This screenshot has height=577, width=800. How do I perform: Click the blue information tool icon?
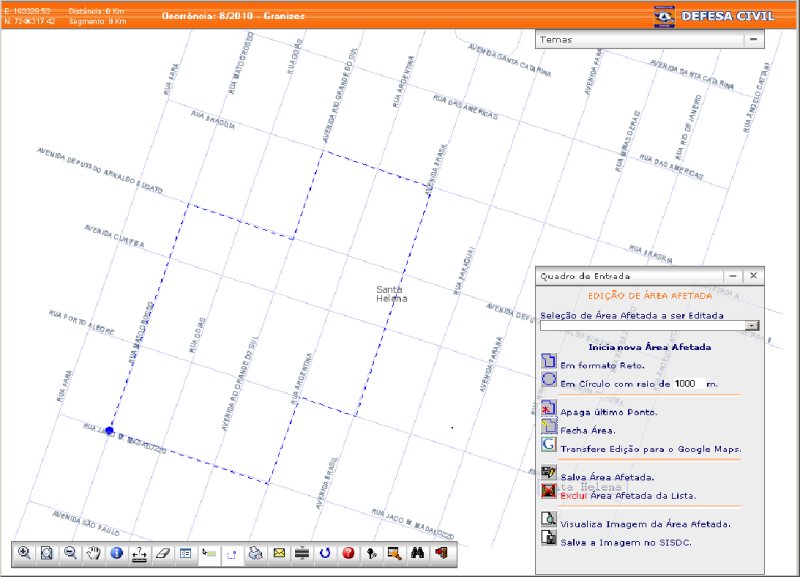point(116,552)
